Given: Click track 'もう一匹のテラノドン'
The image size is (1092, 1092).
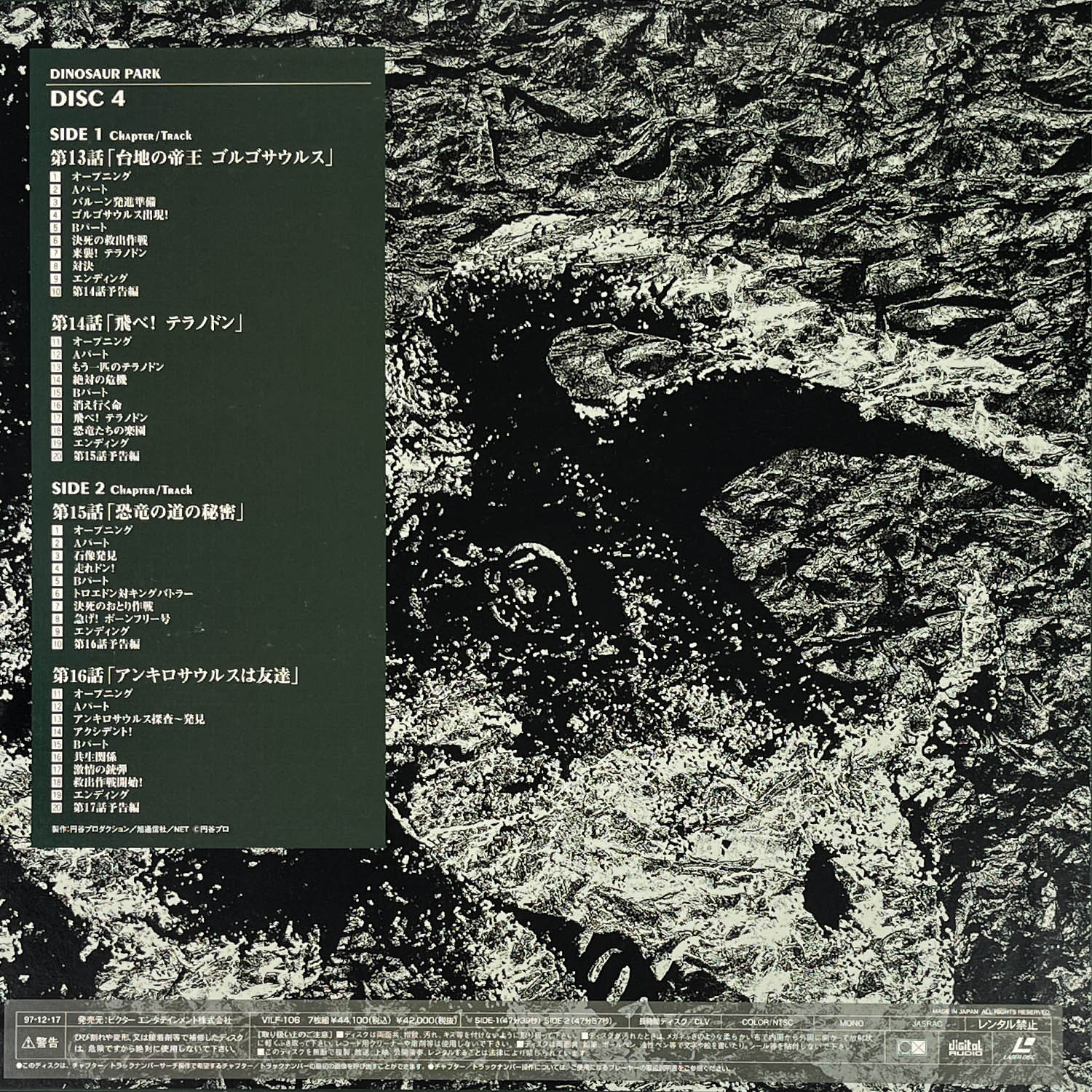Looking at the screenshot, I should coord(119,367).
